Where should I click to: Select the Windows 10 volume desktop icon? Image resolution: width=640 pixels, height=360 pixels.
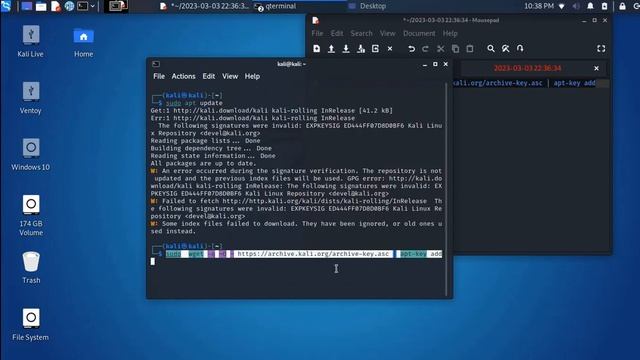pos(31,155)
